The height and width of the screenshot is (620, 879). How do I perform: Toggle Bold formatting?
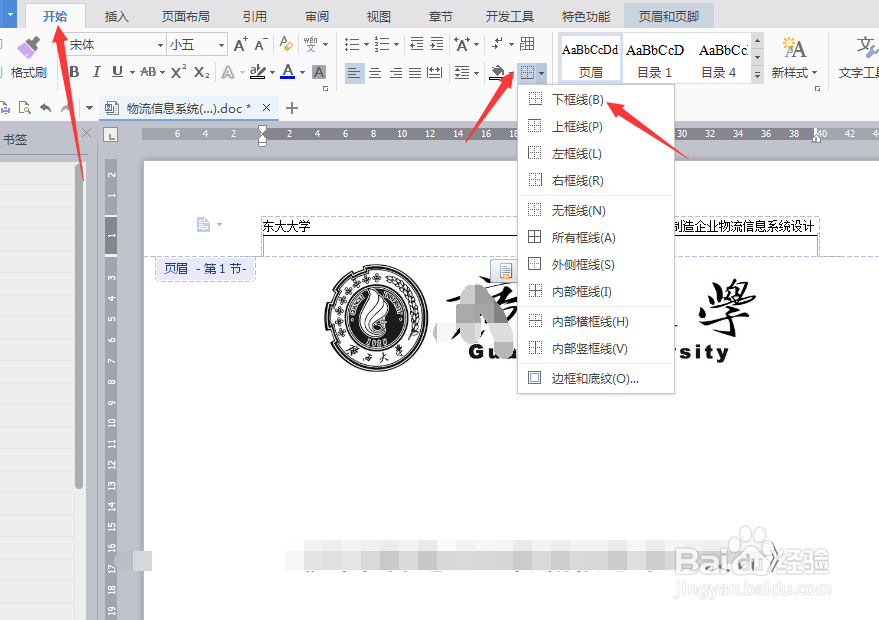(74, 72)
